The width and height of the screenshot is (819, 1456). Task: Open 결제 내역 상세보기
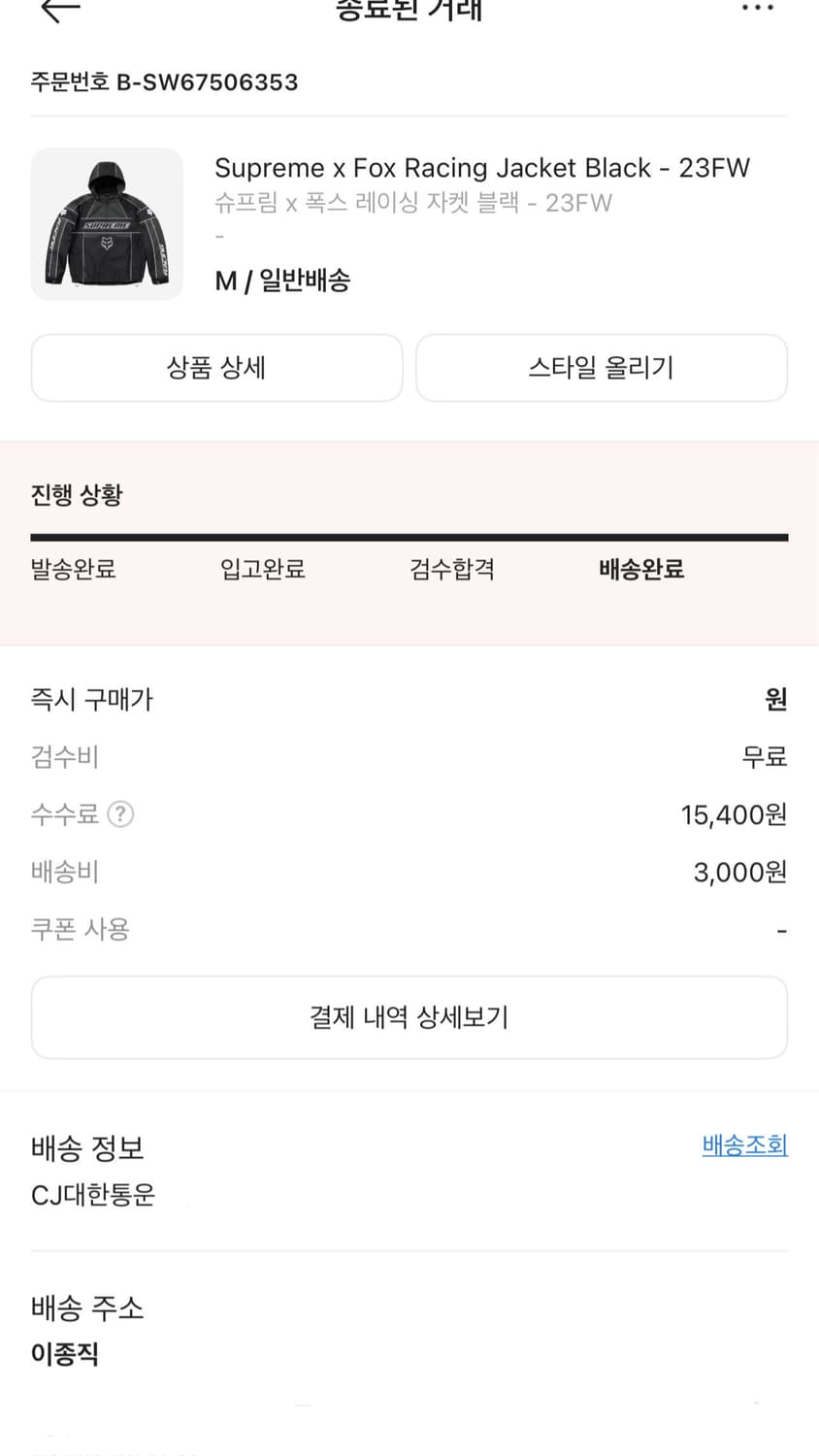point(409,1017)
